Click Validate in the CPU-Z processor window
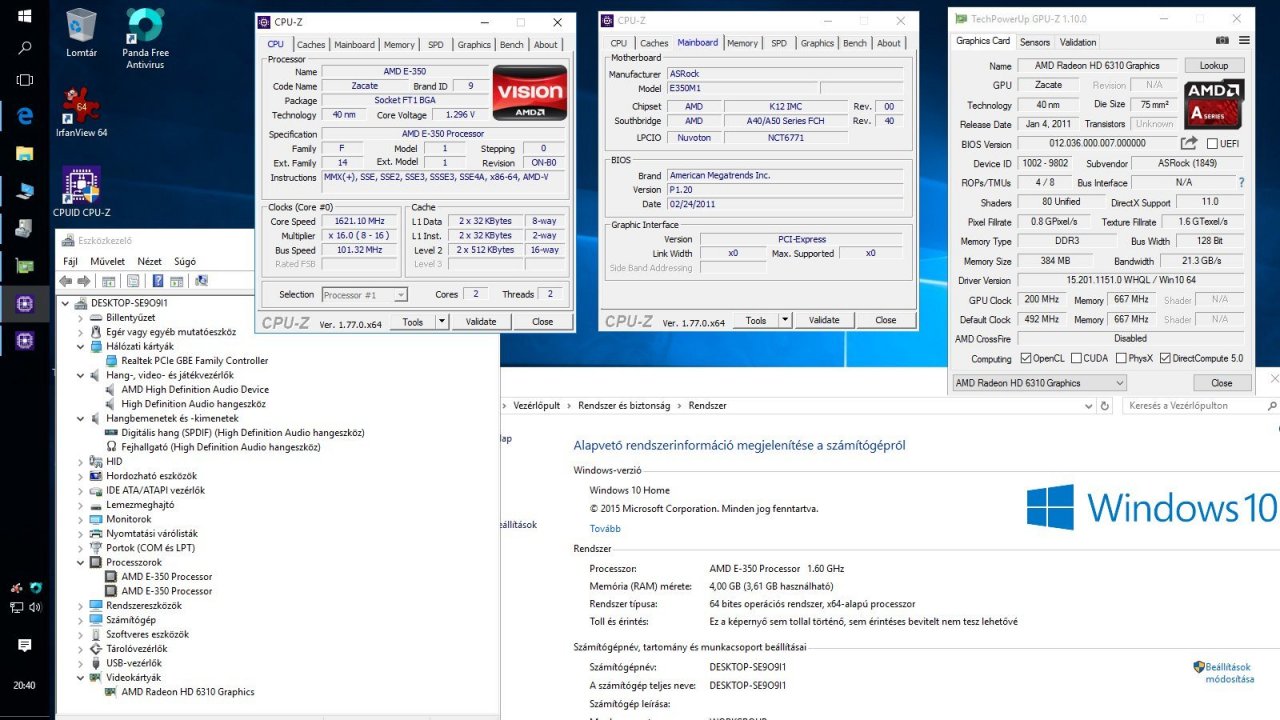Screen dimensions: 1280x720 coord(481,322)
